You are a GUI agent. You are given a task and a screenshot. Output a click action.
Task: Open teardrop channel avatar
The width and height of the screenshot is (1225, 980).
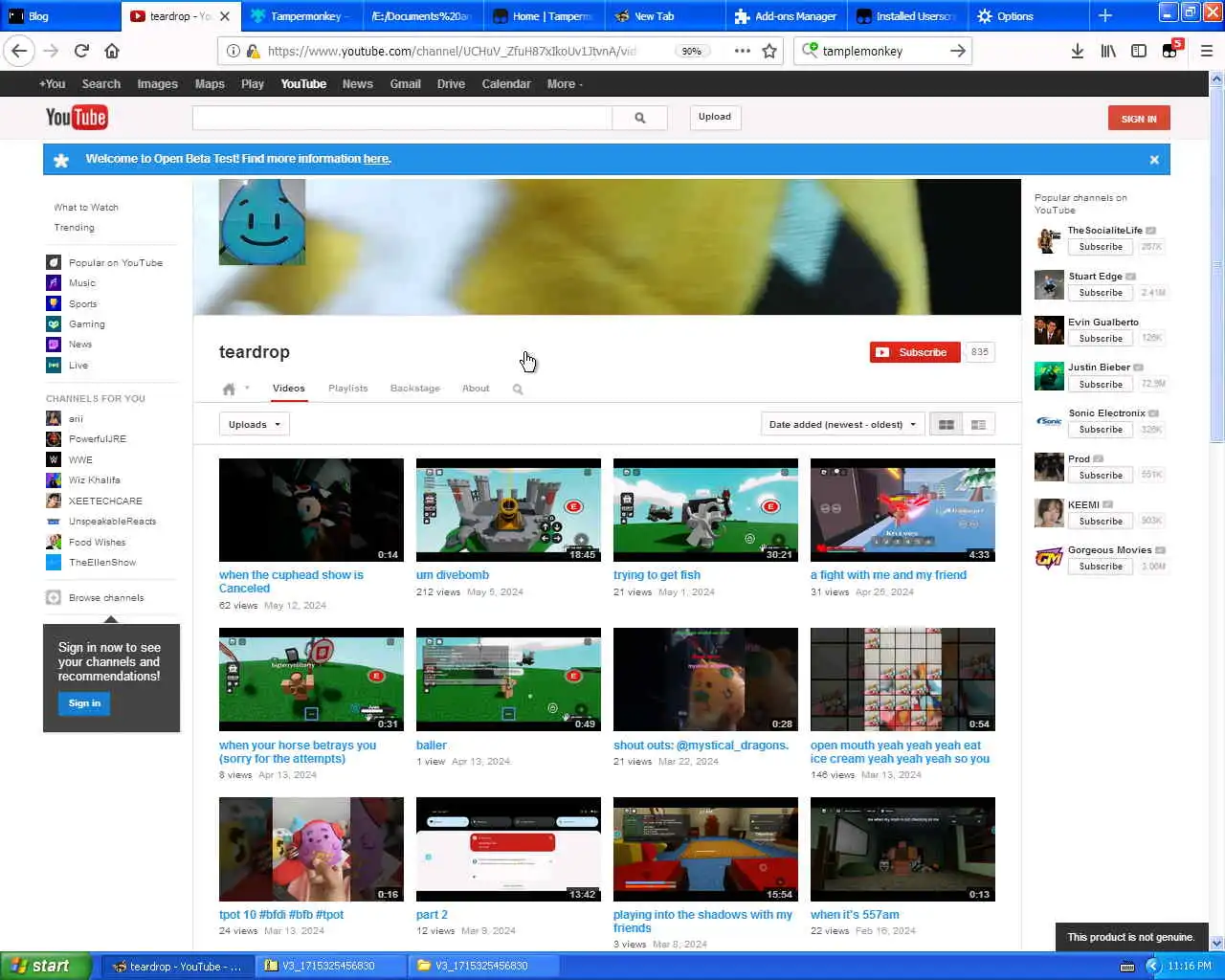(x=262, y=222)
